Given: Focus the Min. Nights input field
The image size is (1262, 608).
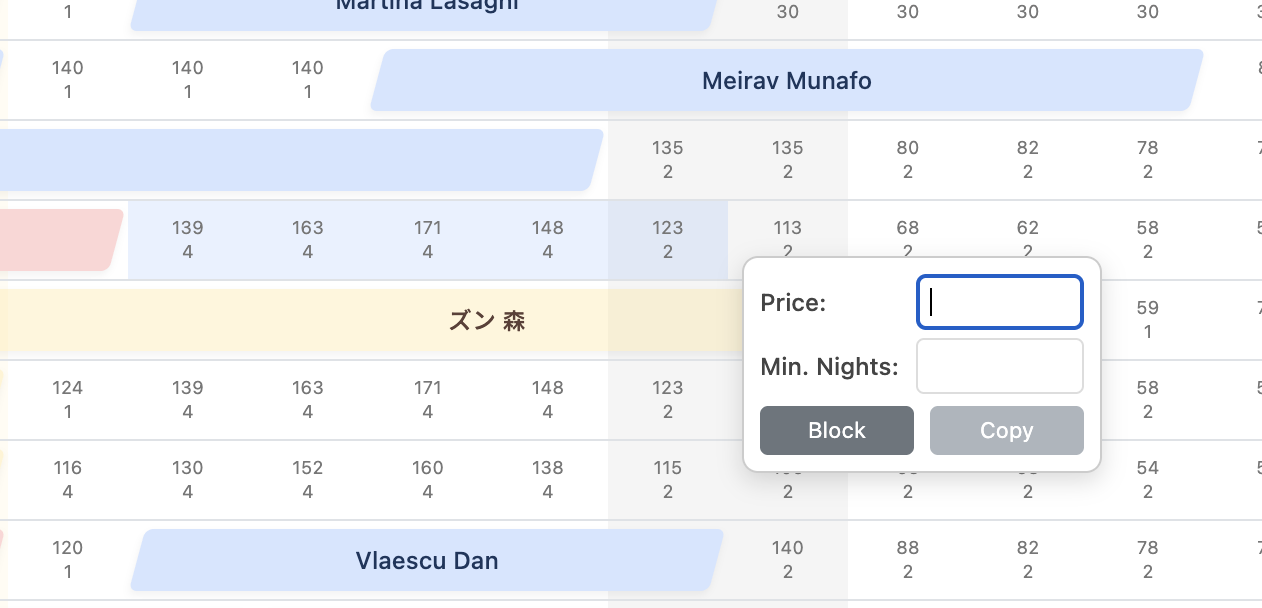Looking at the screenshot, I should pos(1000,366).
